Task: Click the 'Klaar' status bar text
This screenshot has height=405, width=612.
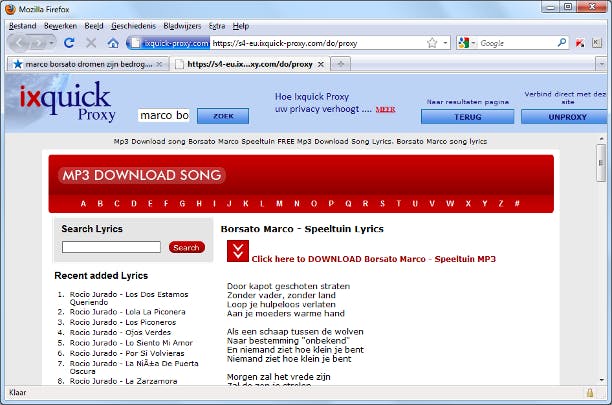Action: [18, 393]
